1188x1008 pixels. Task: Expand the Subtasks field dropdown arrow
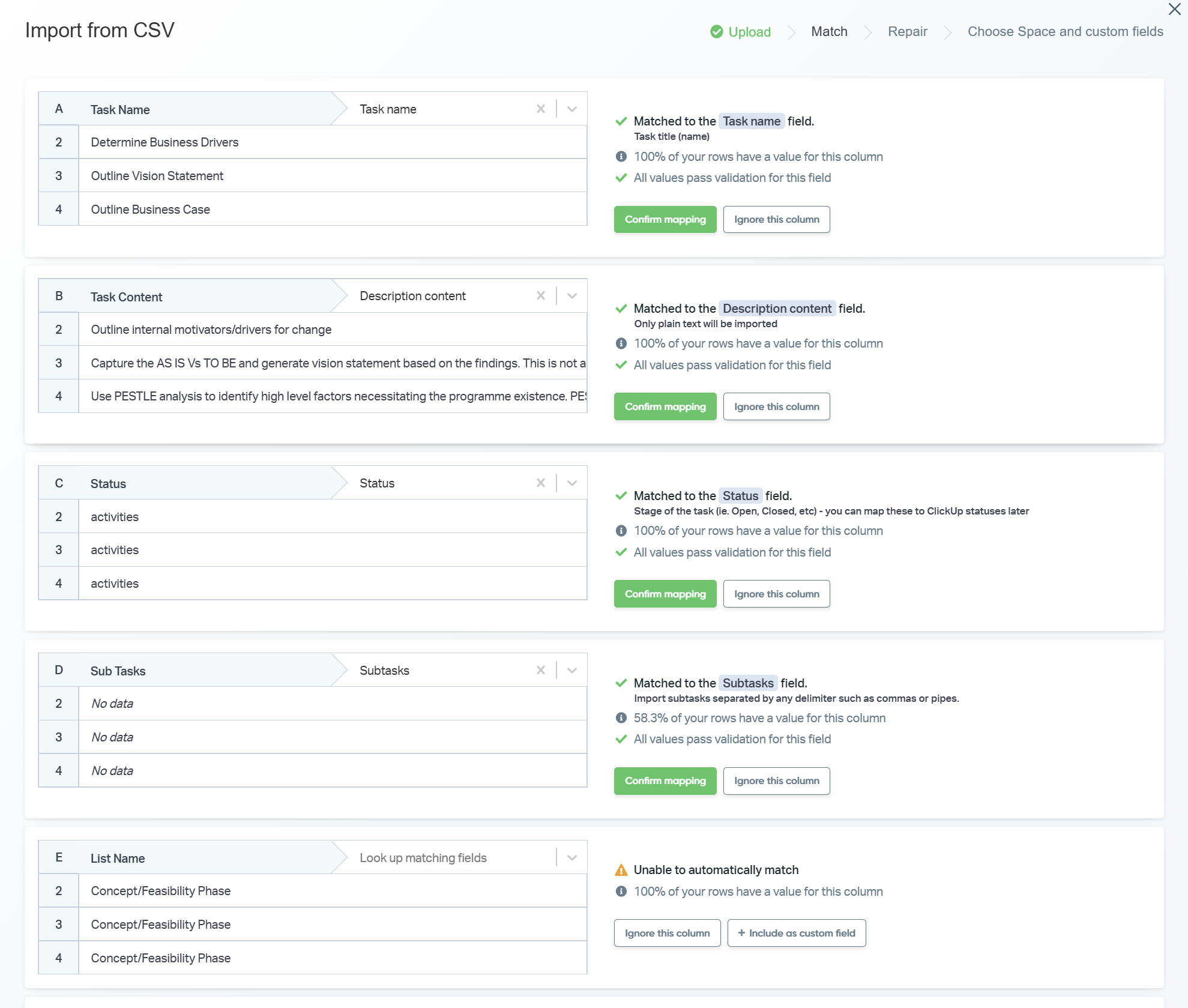pos(572,670)
